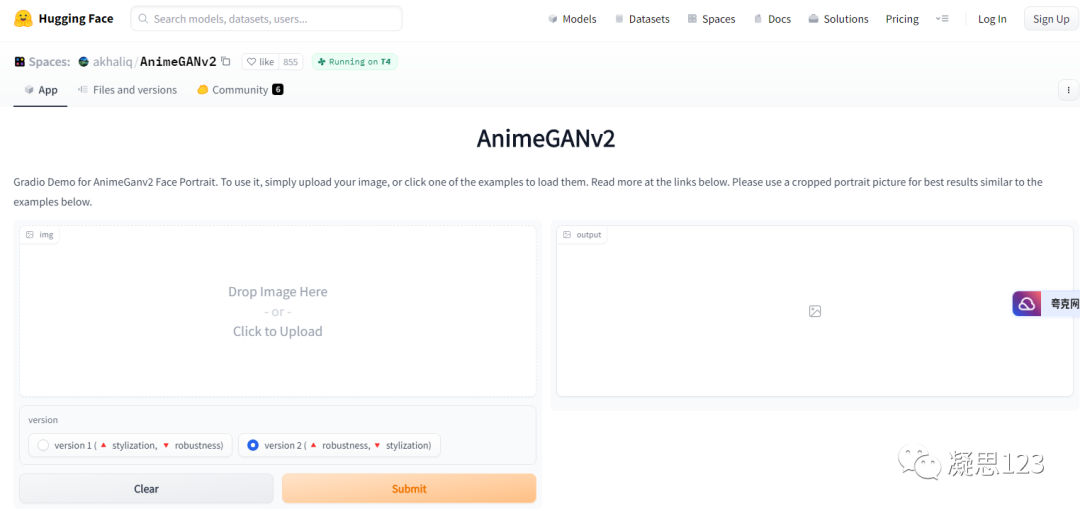Click the Hugging Face home text

click(x=76, y=19)
